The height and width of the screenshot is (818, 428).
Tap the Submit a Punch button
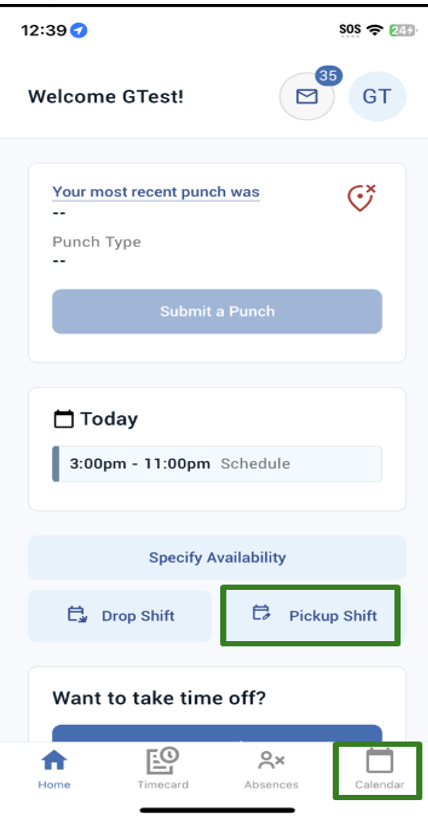(217, 311)
